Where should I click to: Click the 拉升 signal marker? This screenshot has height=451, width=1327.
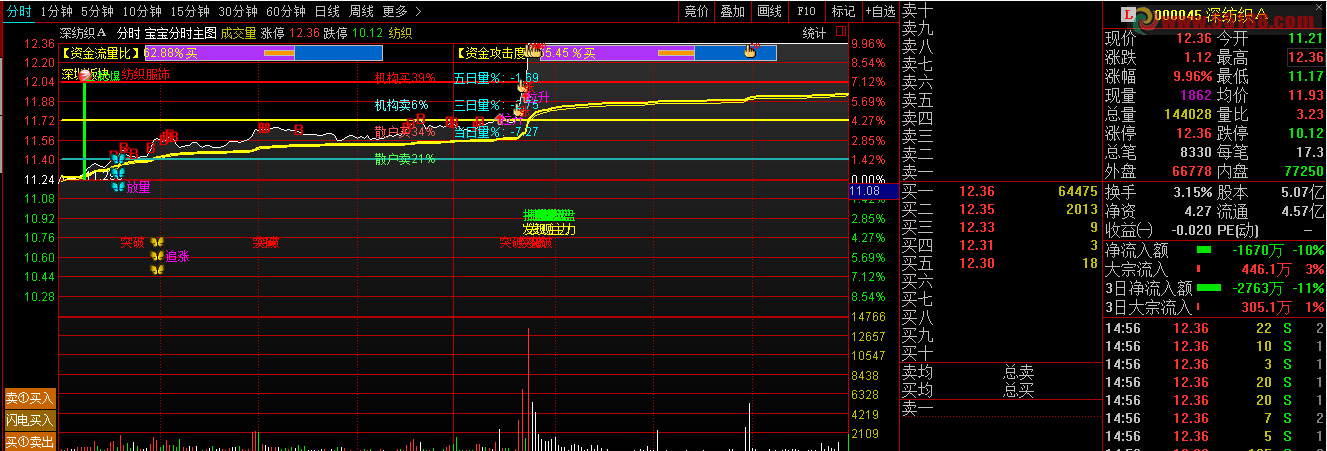click(536, 97)
